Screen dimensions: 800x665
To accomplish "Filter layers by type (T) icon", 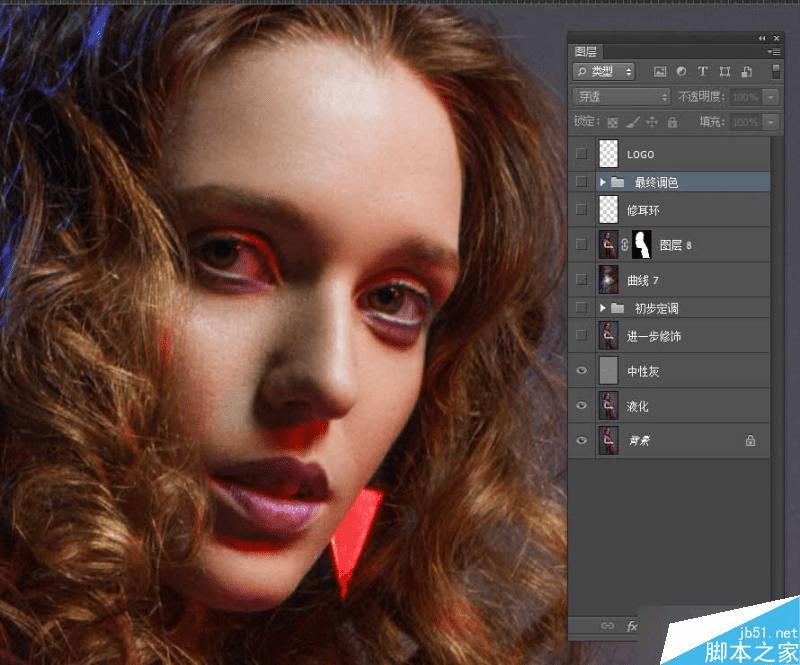I will coord(703,71).
